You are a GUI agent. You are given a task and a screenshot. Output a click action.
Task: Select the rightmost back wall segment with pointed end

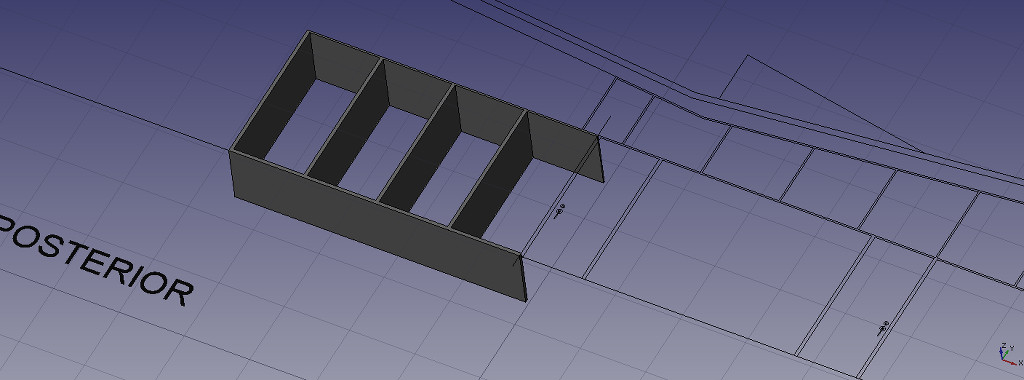[565, 147]
